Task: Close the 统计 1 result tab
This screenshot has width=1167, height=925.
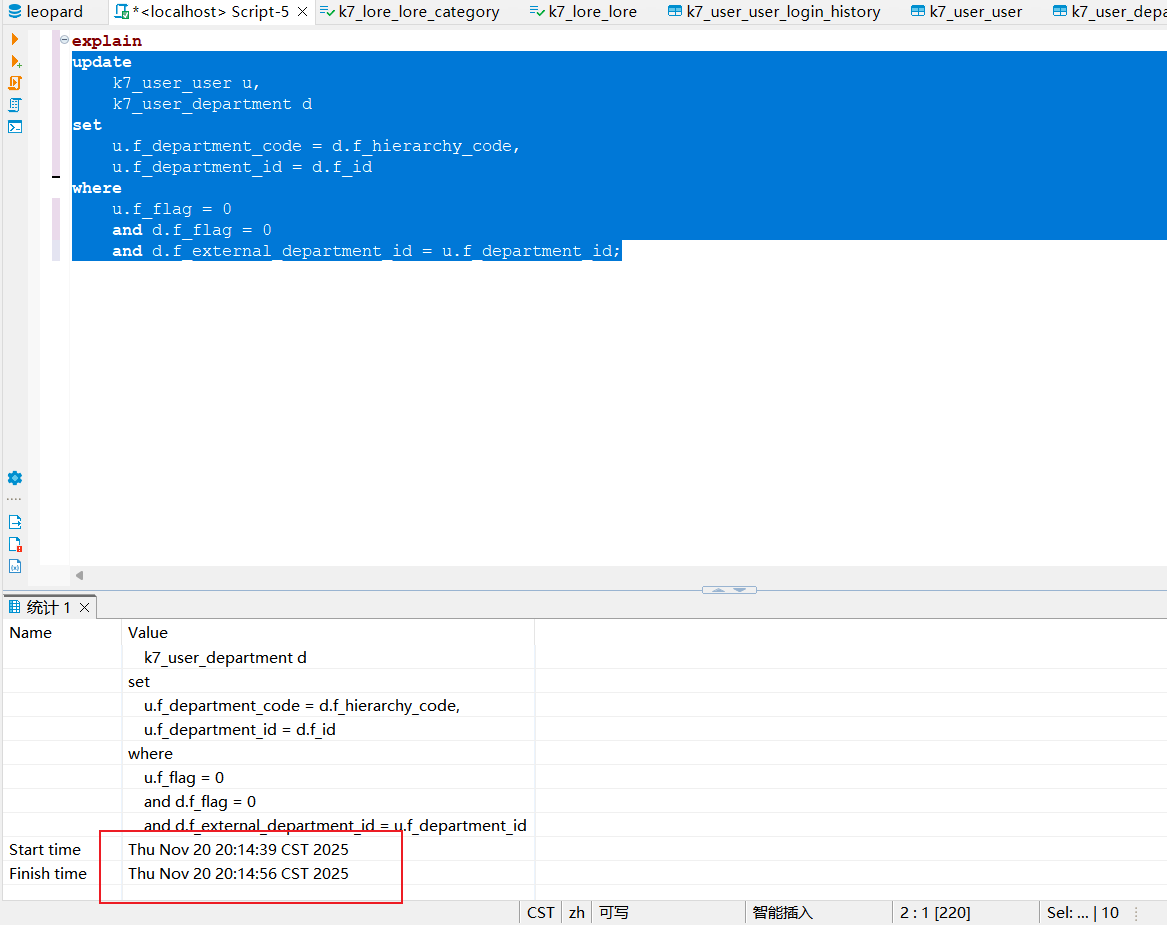Action: click(x=85, y=607)
